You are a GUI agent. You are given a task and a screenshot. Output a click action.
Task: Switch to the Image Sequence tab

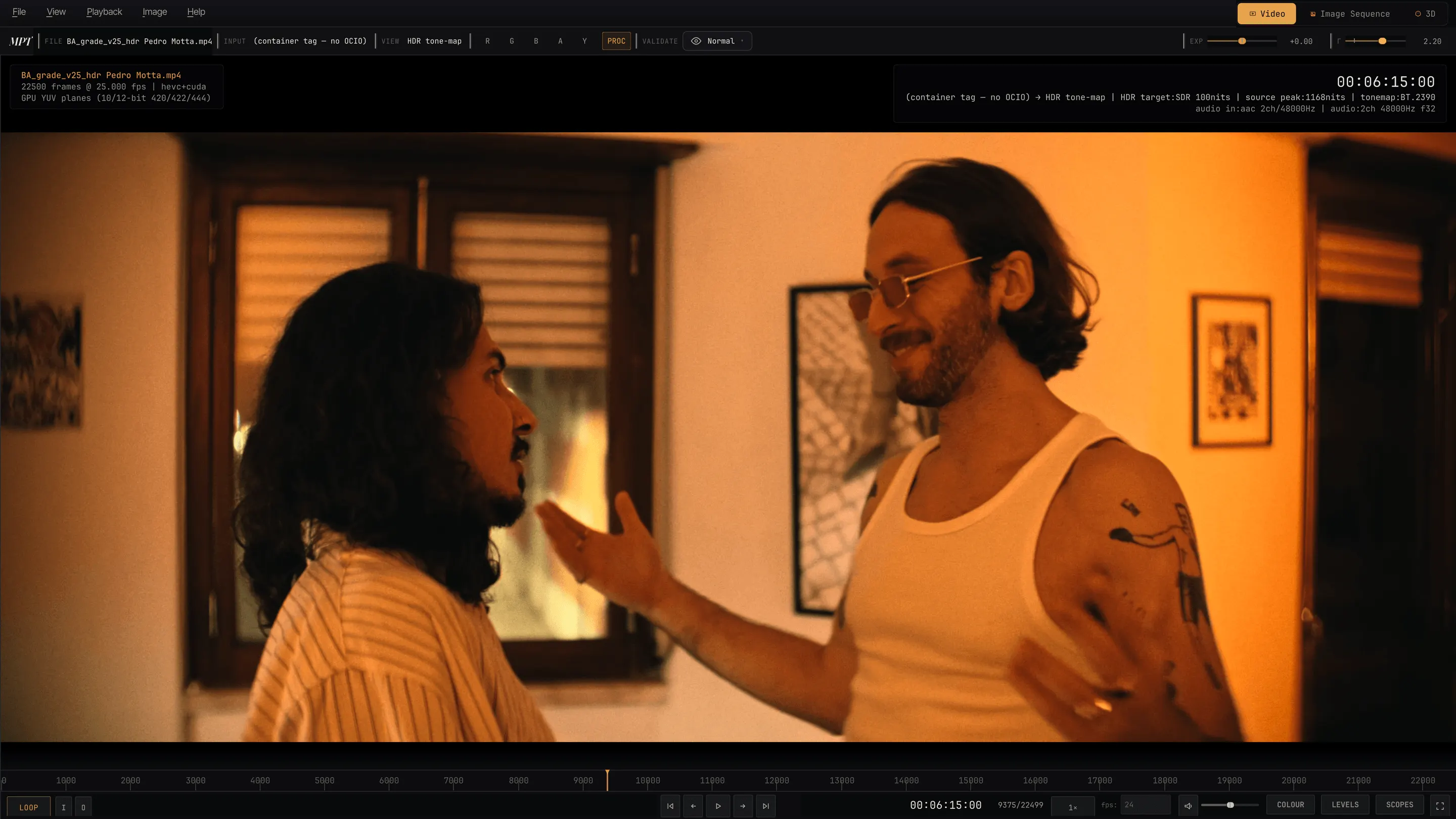tap(1350, 14)
